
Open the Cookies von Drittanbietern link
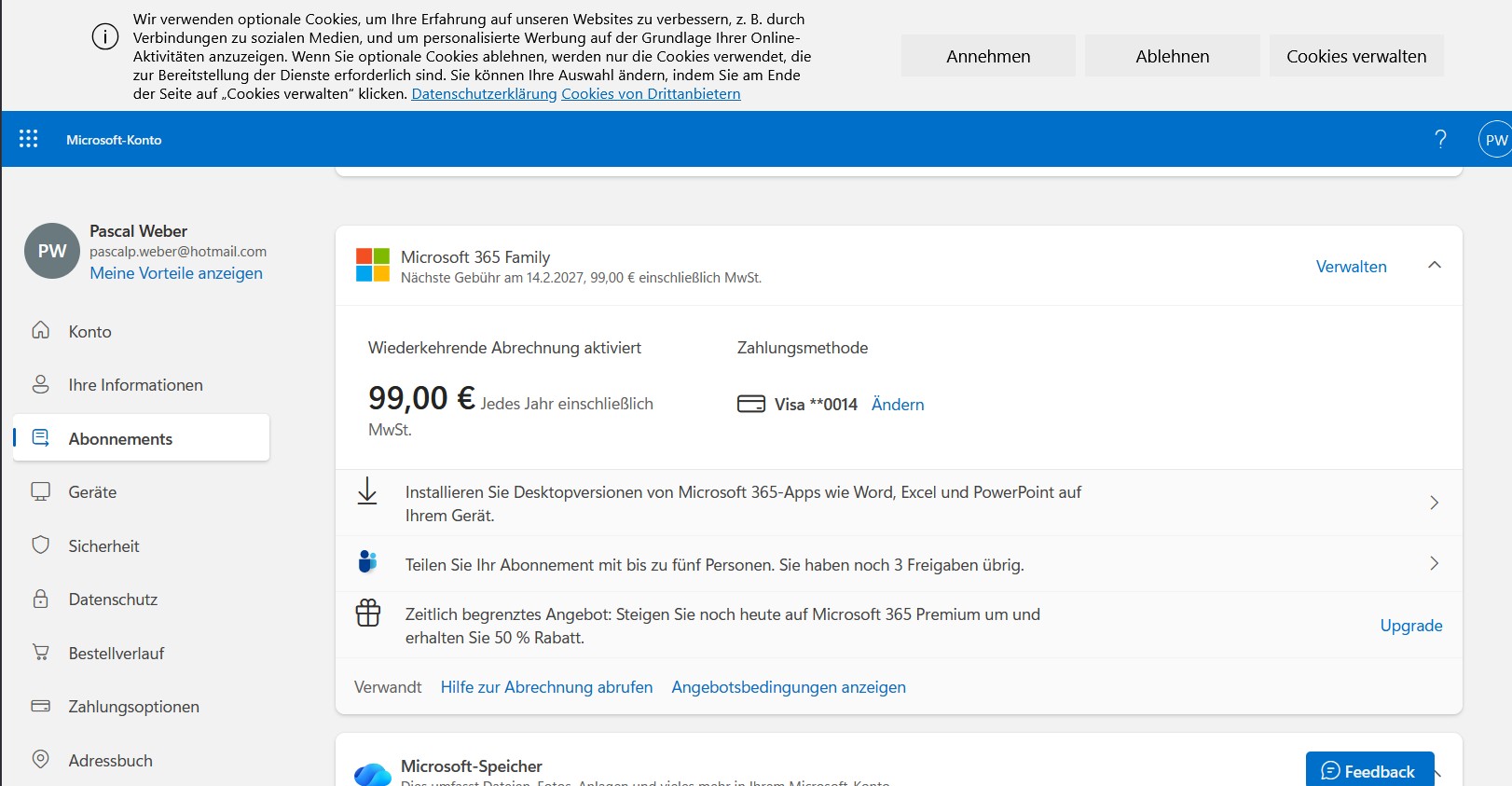point(651,94)
